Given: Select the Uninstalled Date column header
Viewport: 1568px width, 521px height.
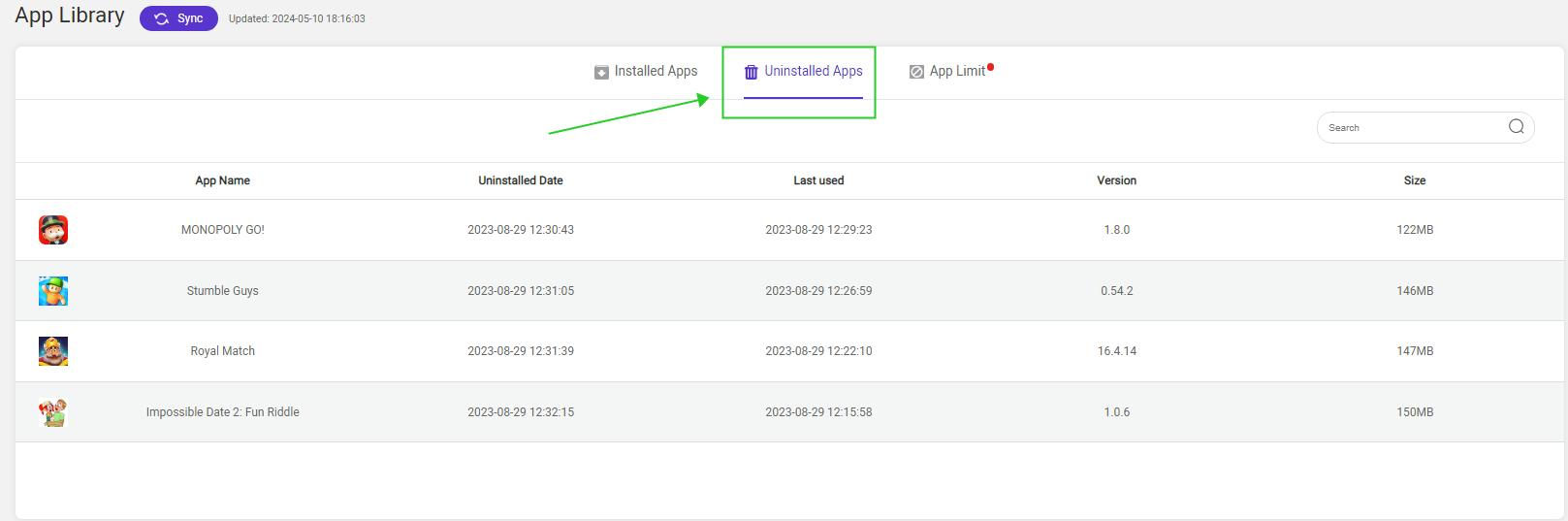Looking at the screenshot, I should coord(521,180).
